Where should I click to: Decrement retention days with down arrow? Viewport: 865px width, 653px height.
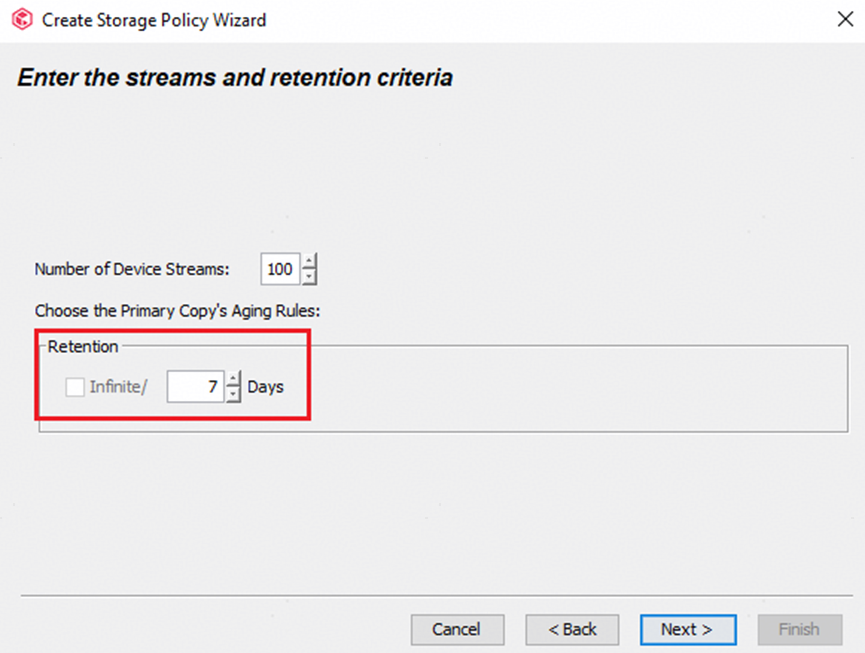233,394
